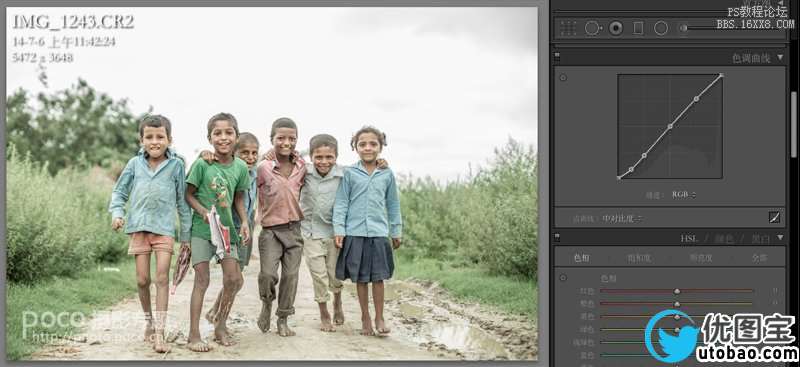The height and width of the screenshot is (367, 800).
Task: Activate the Adjustment Brush tool
Action: [685, 28]
